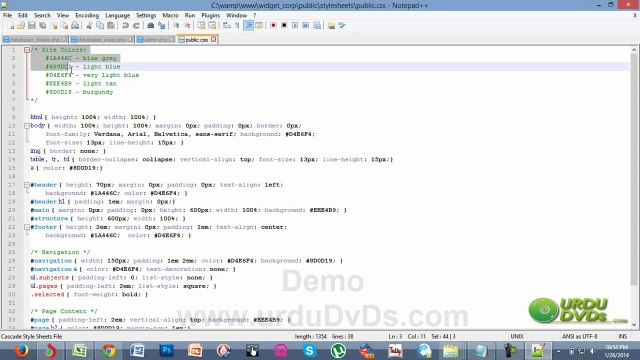This screenshot has height=360, width=640.
Task: Toggle INS insert mode in status bar
Action: coord(622,337)
